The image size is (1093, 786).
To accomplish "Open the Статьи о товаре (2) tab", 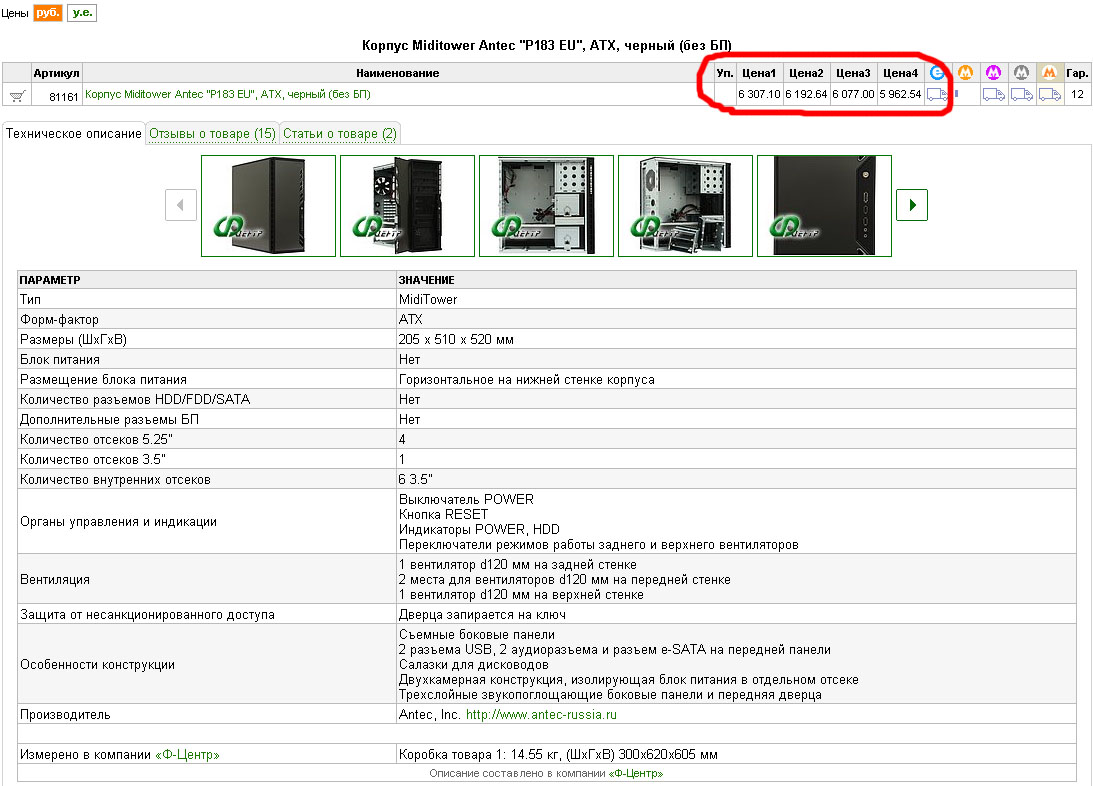I will [x=339, y=133].
